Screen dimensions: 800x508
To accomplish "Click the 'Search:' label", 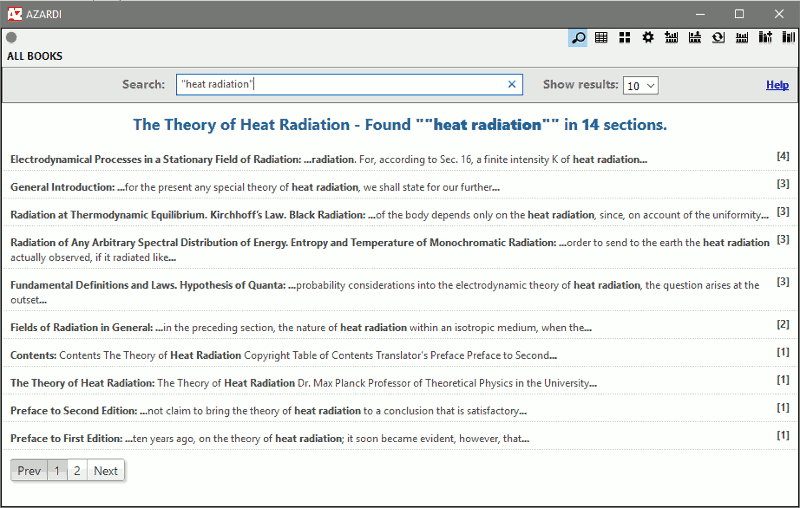I will pos(143,85).
